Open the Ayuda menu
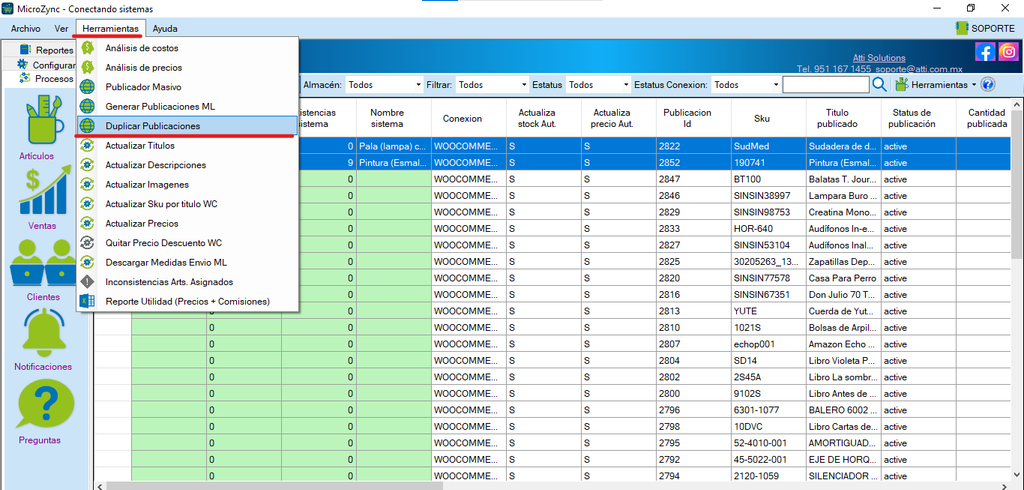1024x490 pixels. pyautogui.click(x=165, y=29)
